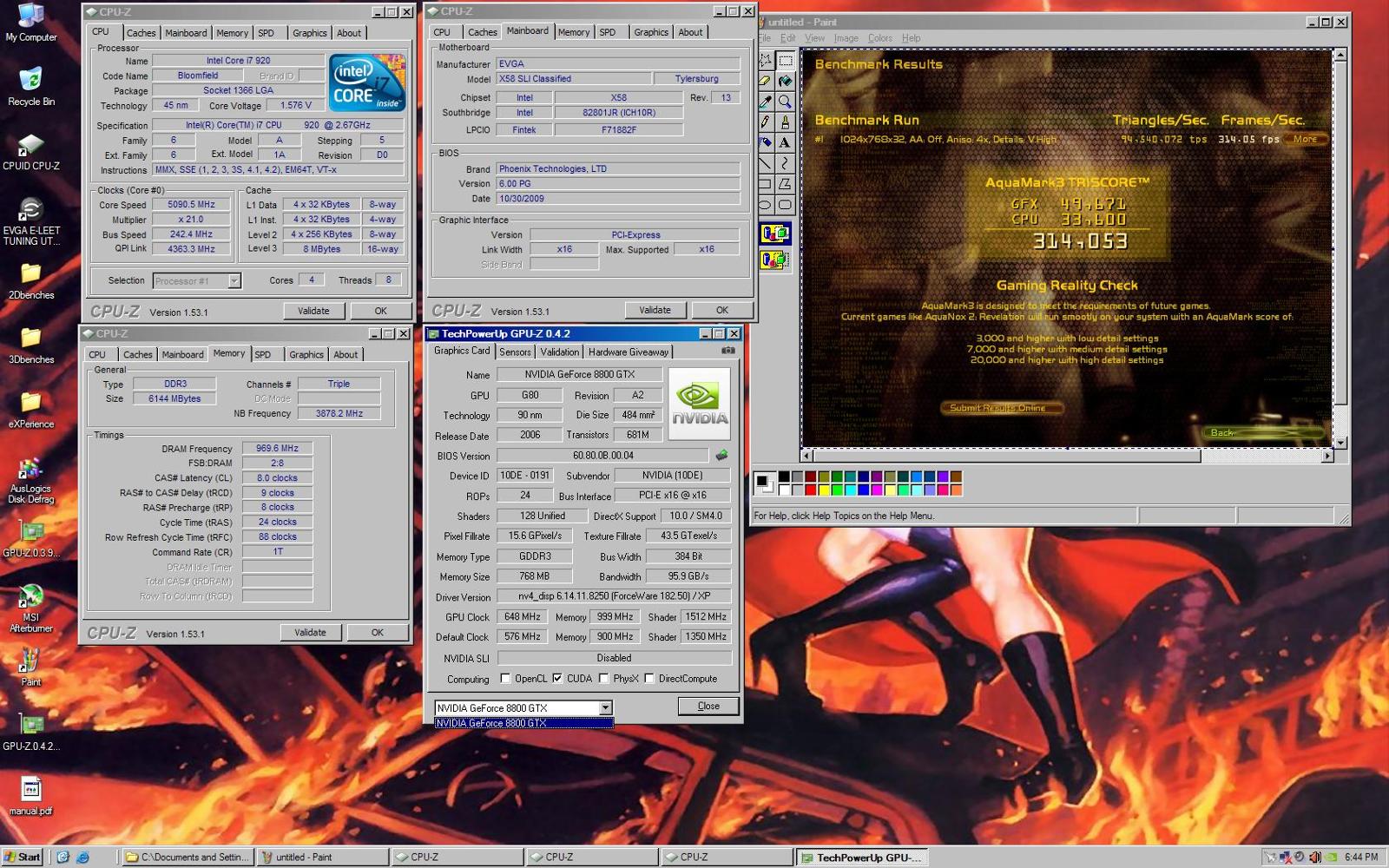Choose the Pencil tool in Paint
1389x868 pixels.
765,122
